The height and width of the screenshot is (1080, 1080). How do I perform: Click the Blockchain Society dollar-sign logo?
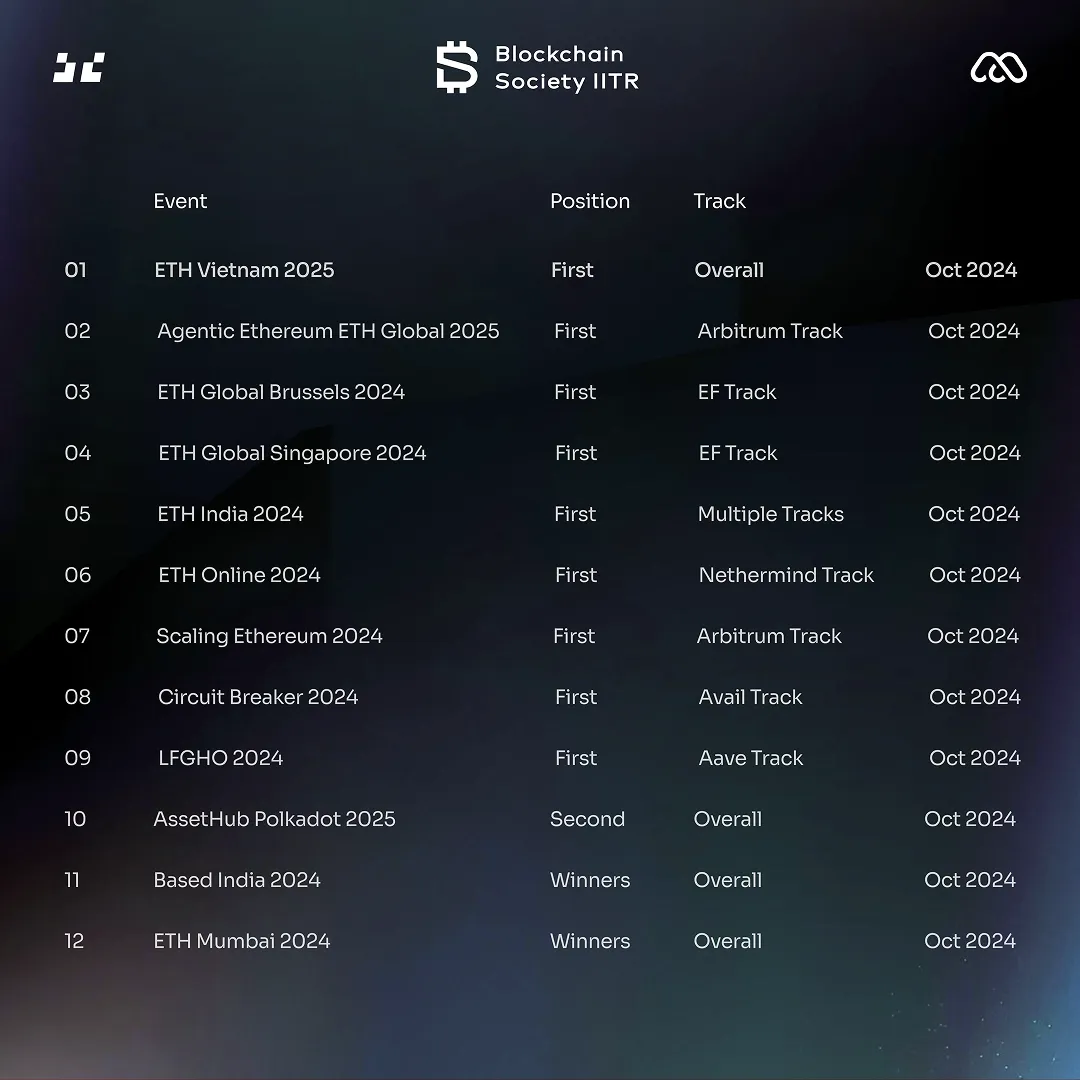(457, 68)
